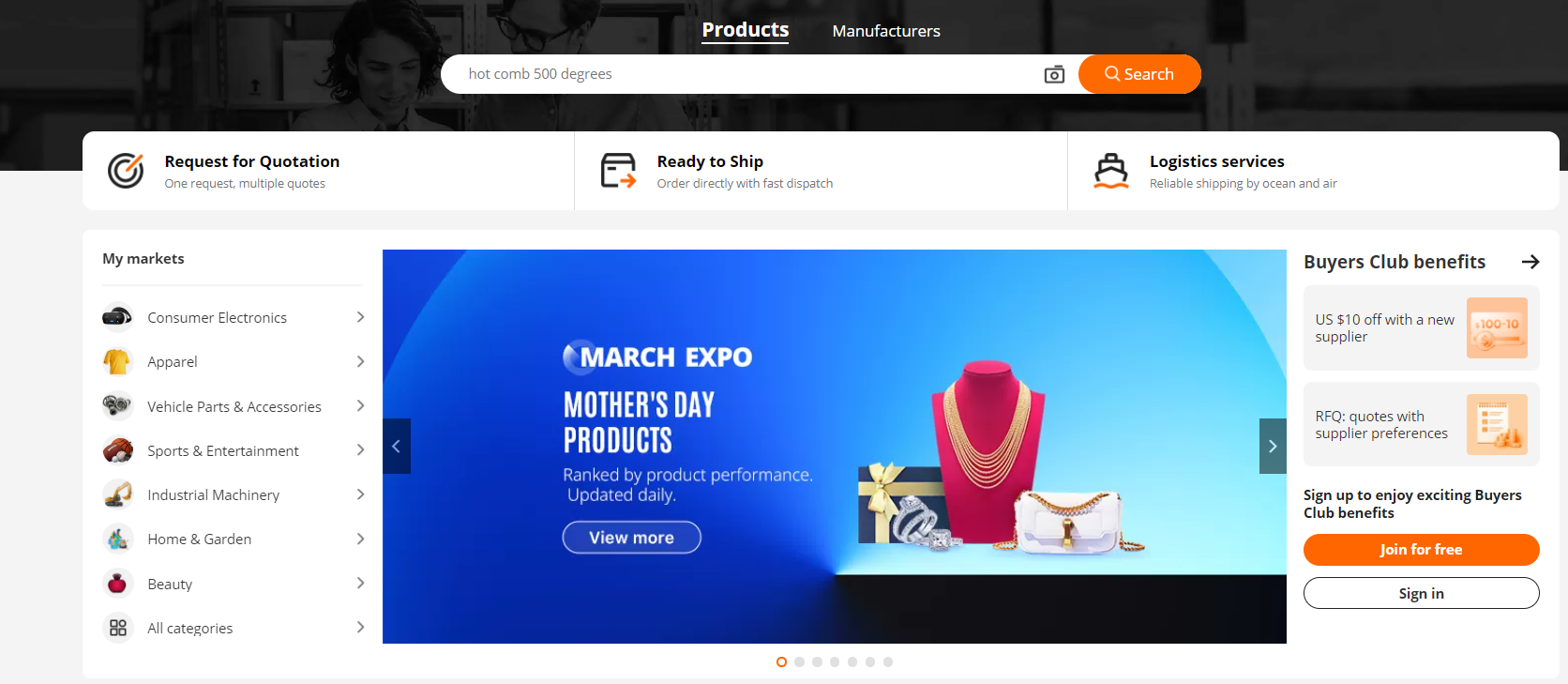This screenshot has height=684, width=1568.
Task: Click the Beauty perfume bottle icon
Action: tap(118, 584)
